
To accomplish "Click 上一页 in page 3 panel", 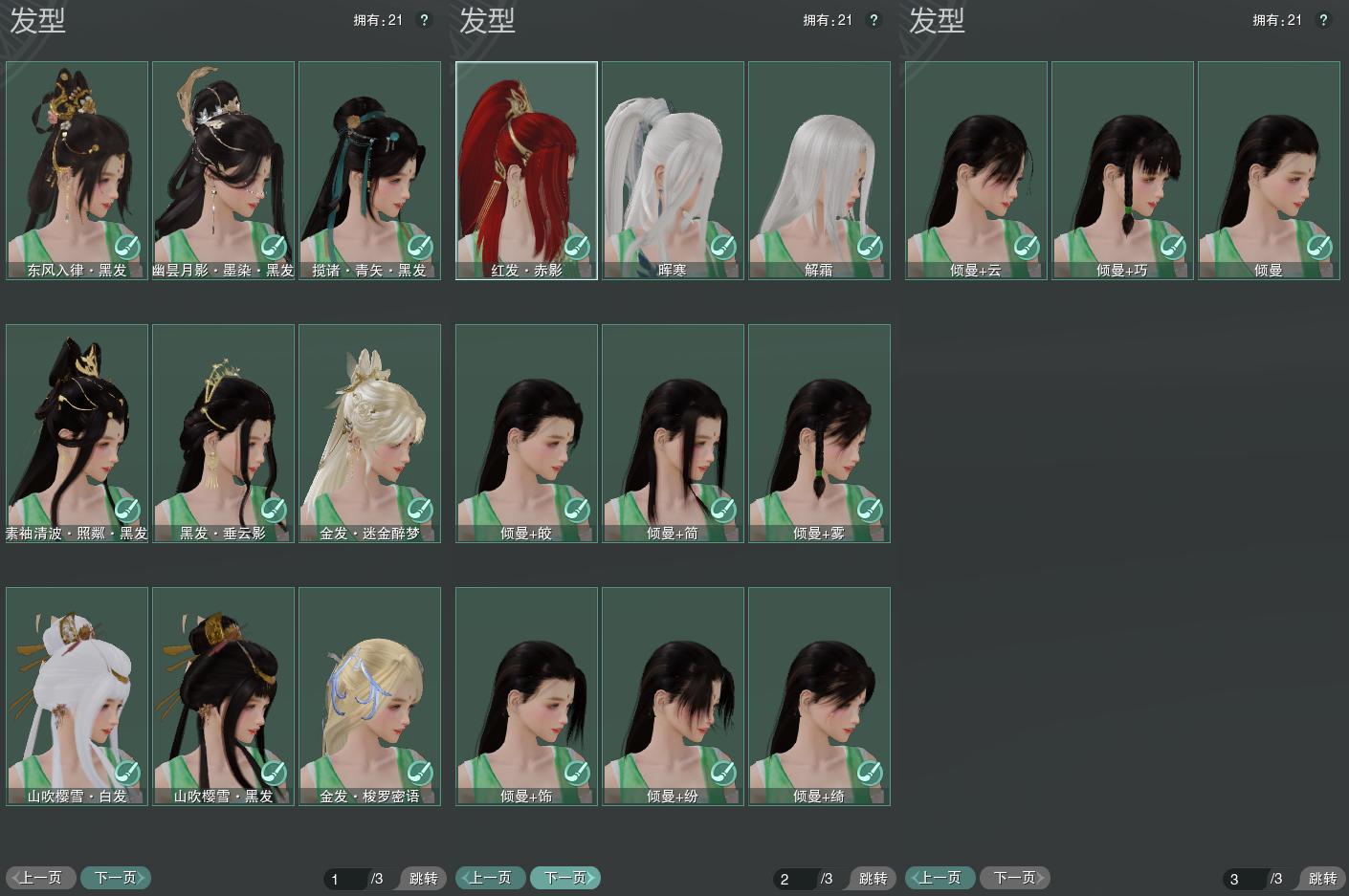I will [940, 878].
